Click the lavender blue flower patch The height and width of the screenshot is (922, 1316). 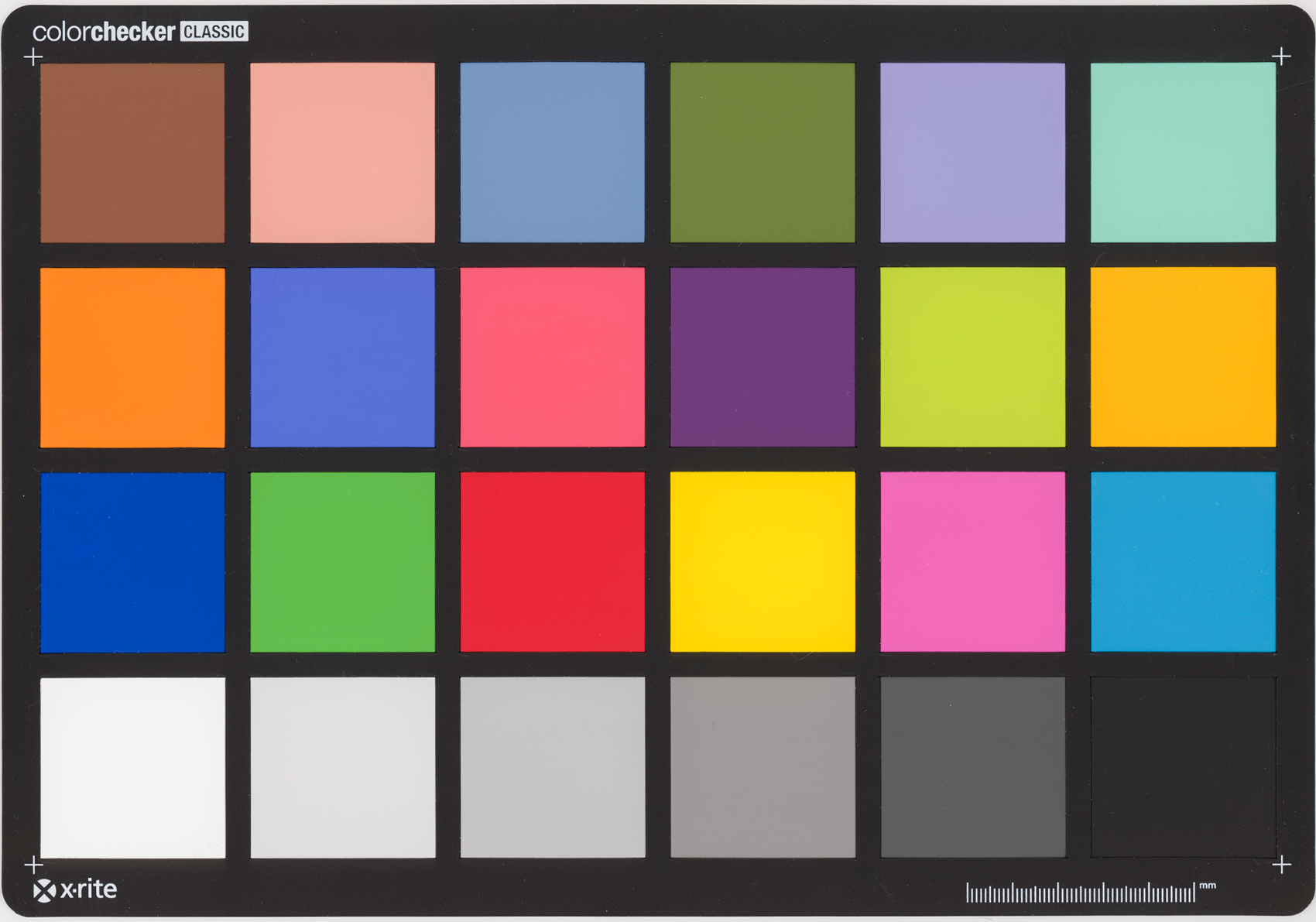972,153
